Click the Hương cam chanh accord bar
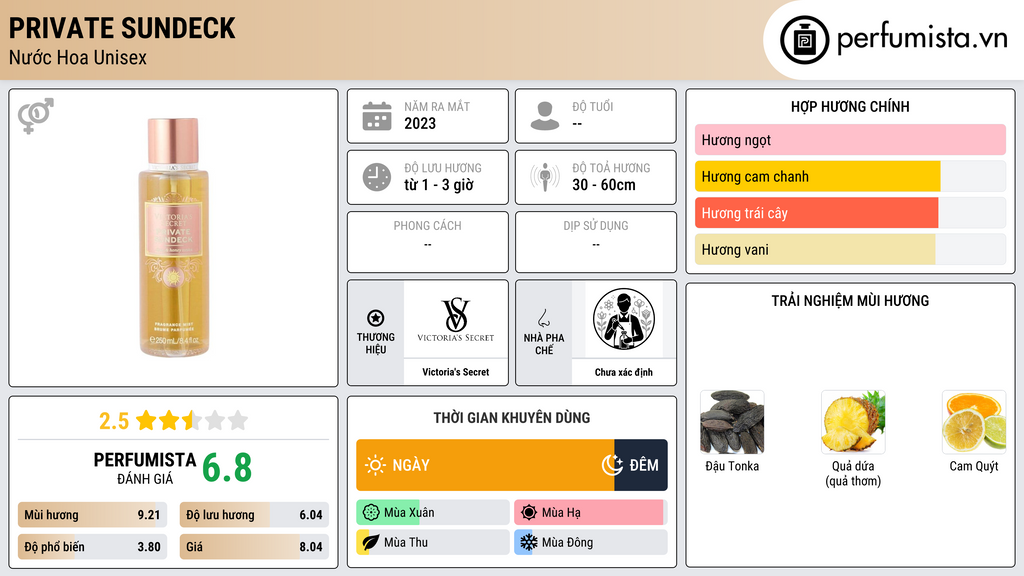Screen dimensions: 1024x576 point(850,176)
